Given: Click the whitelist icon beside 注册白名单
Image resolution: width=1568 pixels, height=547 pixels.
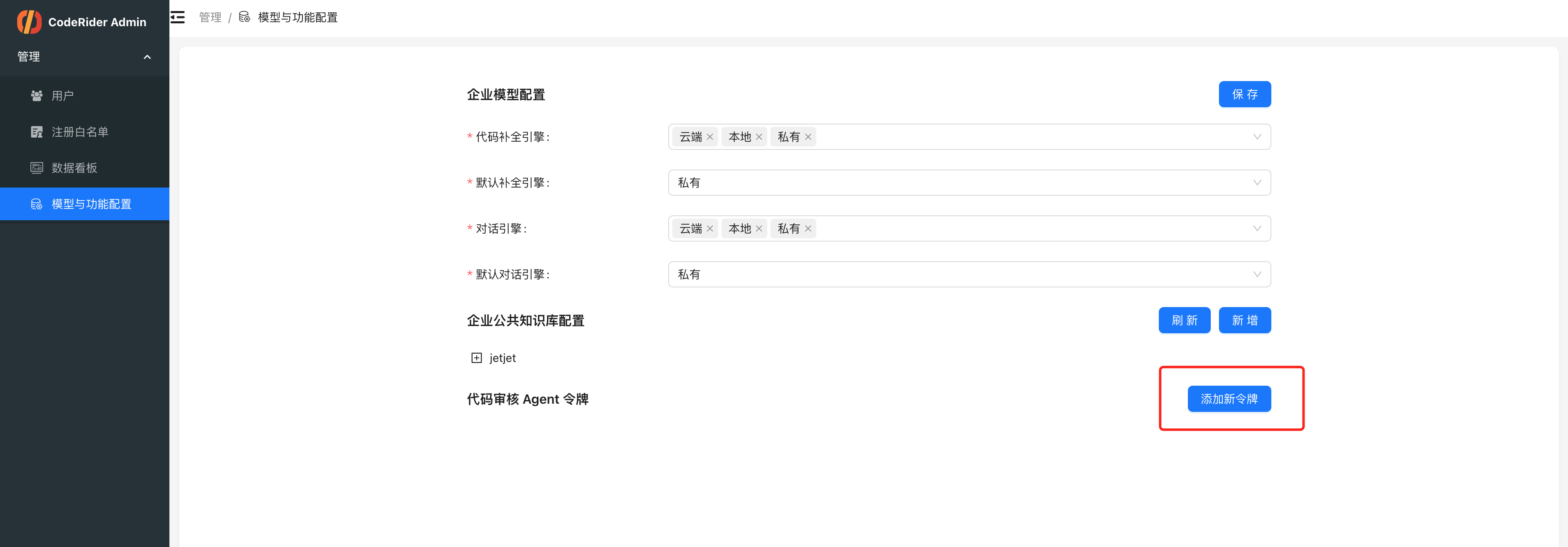Looking at the screenshot, I should click(x=36, y=131).
